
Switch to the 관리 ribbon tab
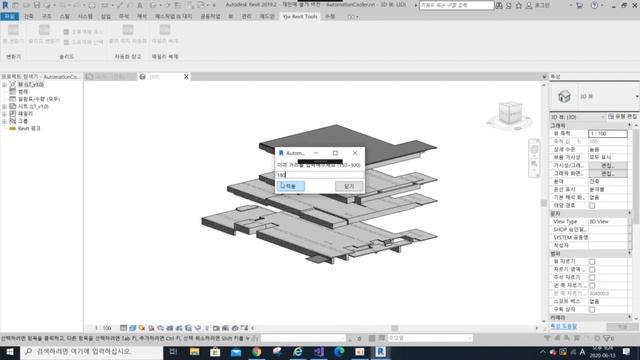coord(247,16)
